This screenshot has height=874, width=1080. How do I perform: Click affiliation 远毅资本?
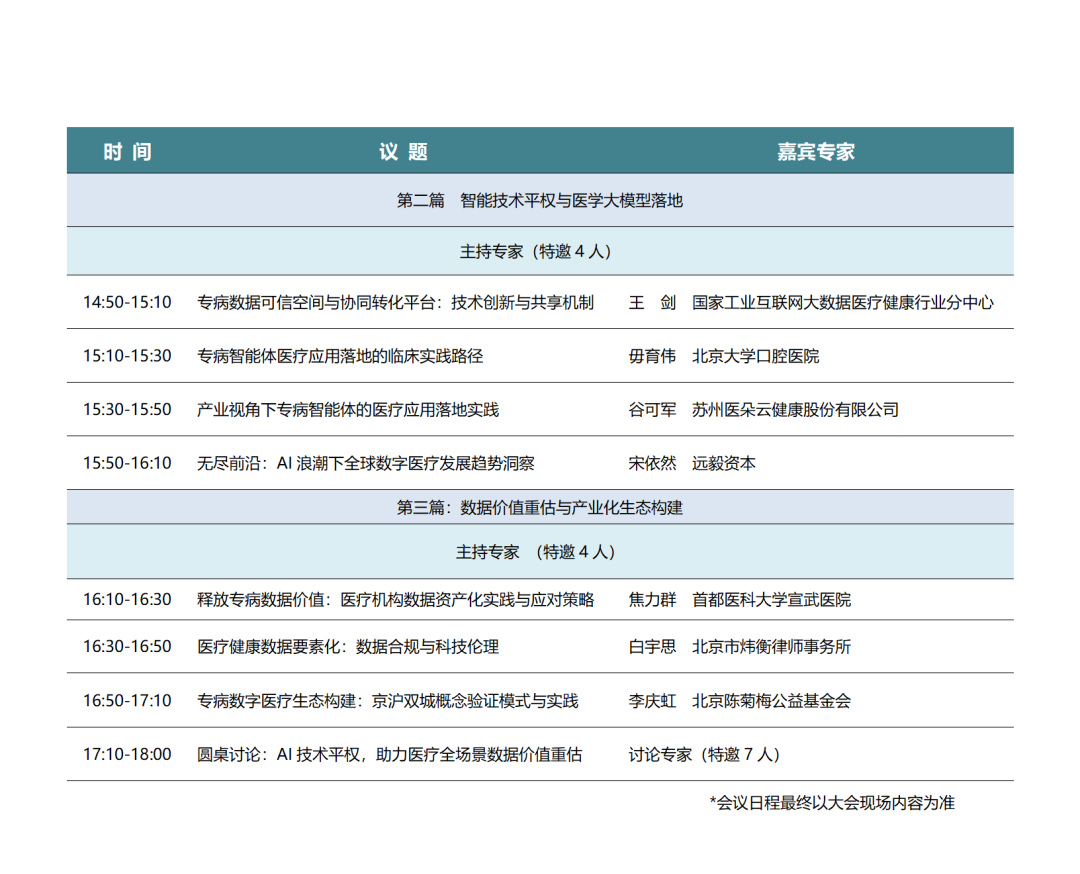click(x=724, y=464)
